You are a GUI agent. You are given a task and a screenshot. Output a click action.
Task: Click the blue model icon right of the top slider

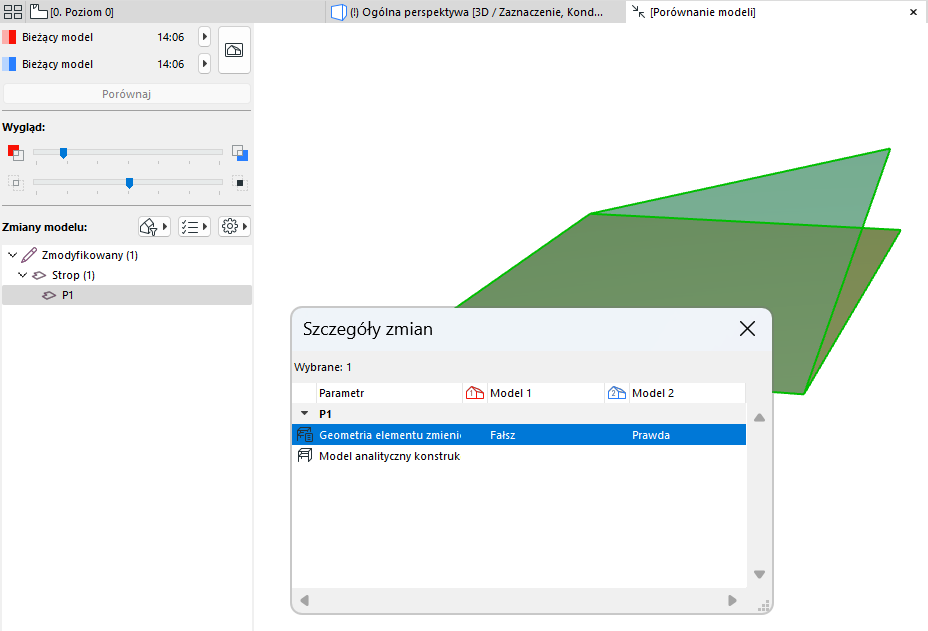pos(240,153)
